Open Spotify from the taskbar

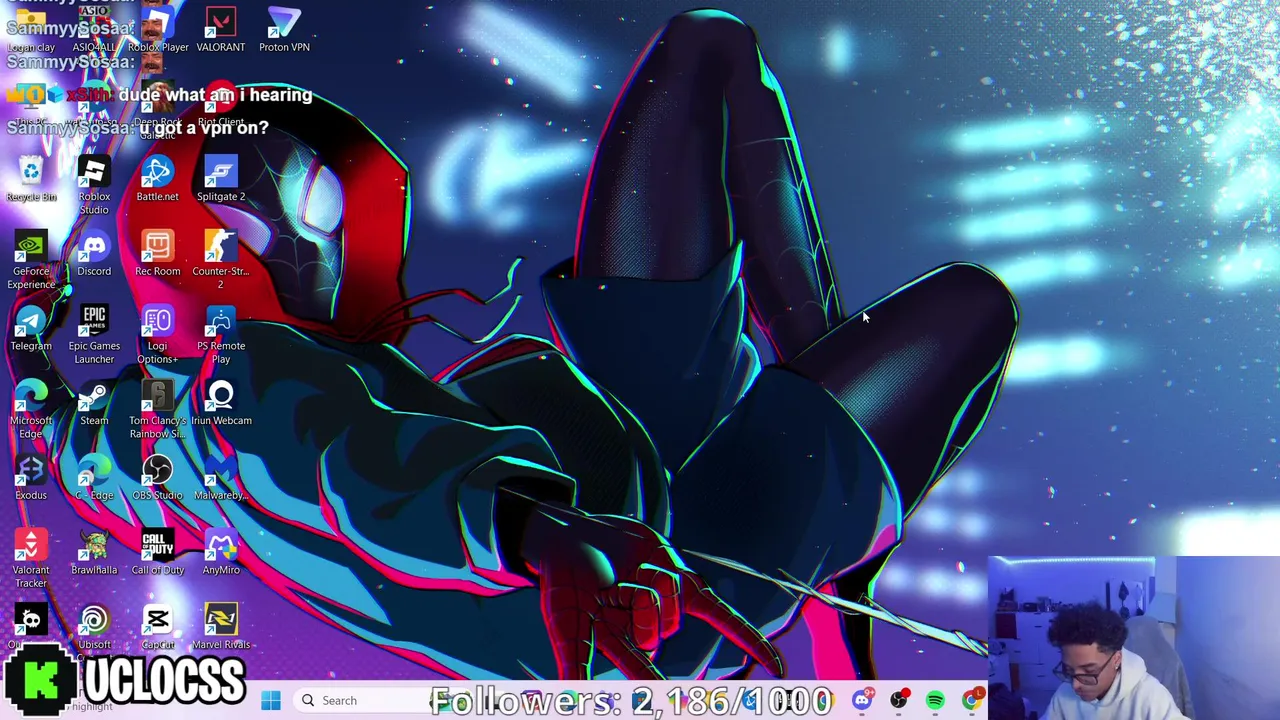(x=935, y=700)
